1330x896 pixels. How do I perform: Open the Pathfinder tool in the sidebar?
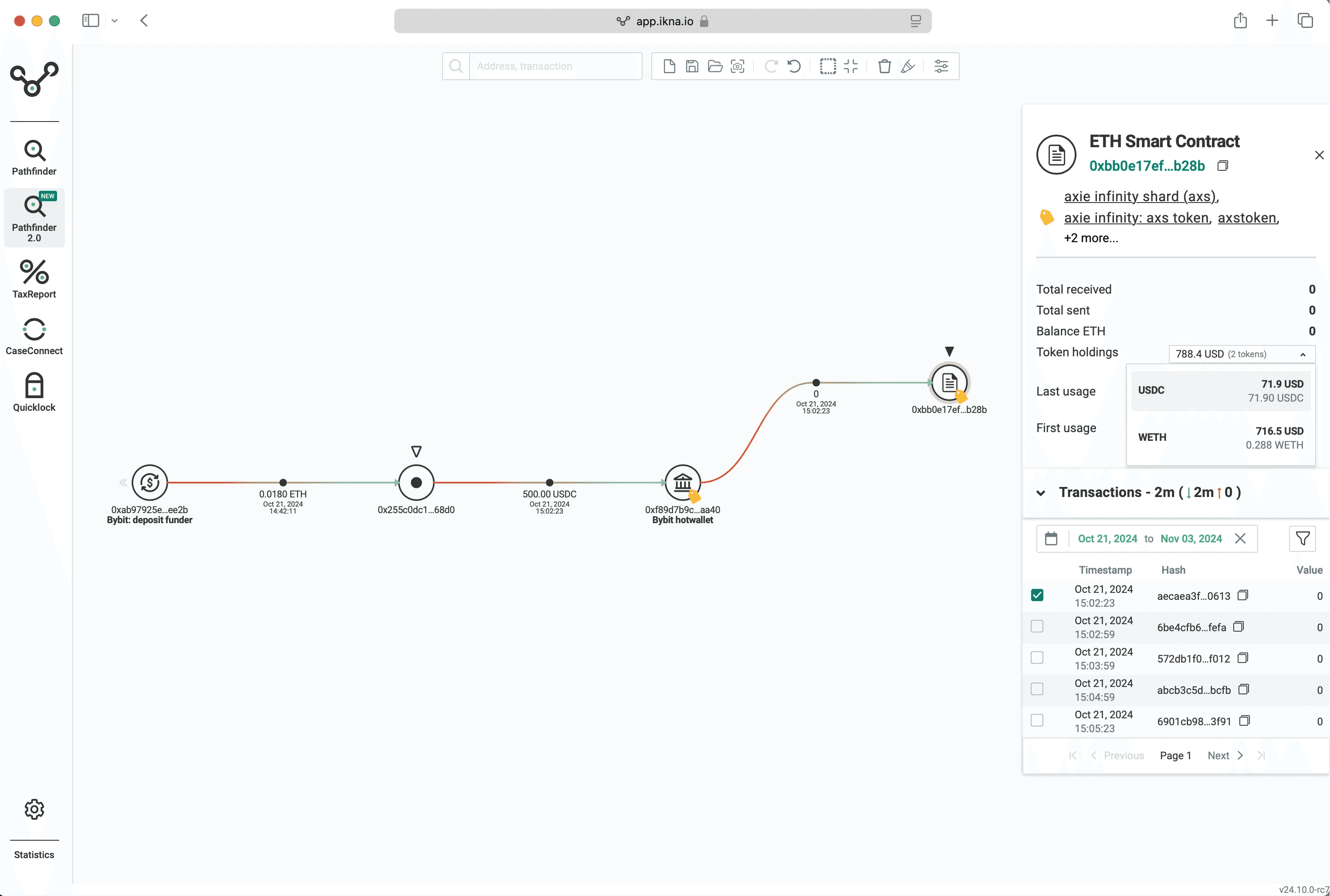coord(34,154)
